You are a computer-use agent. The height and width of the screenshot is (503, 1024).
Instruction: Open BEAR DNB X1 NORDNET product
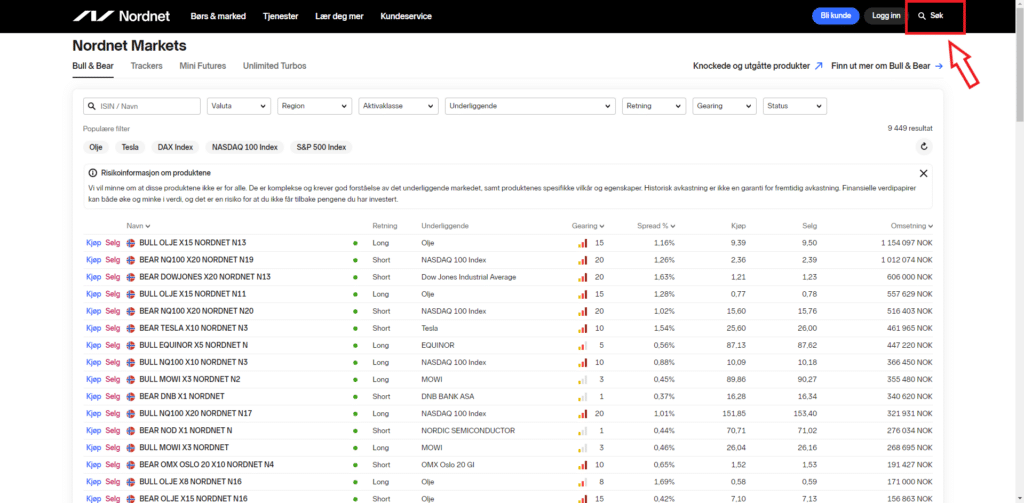[182, 396]
